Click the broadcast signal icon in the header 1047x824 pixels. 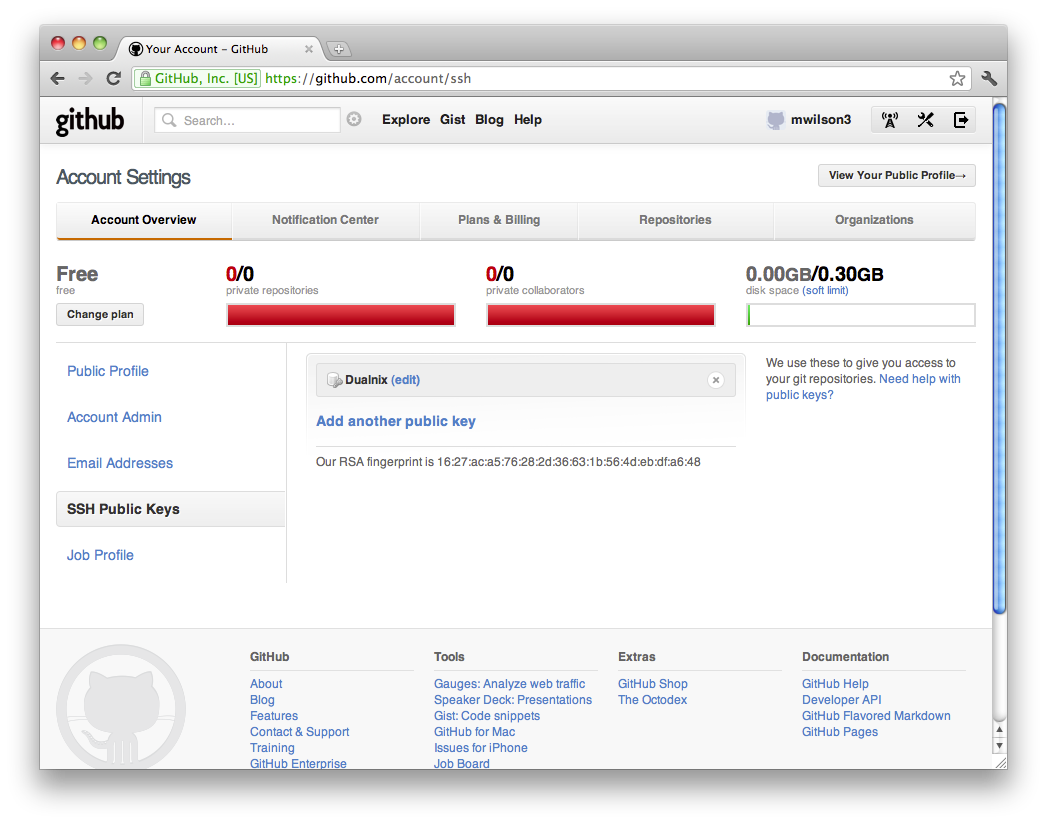[889, 119]
